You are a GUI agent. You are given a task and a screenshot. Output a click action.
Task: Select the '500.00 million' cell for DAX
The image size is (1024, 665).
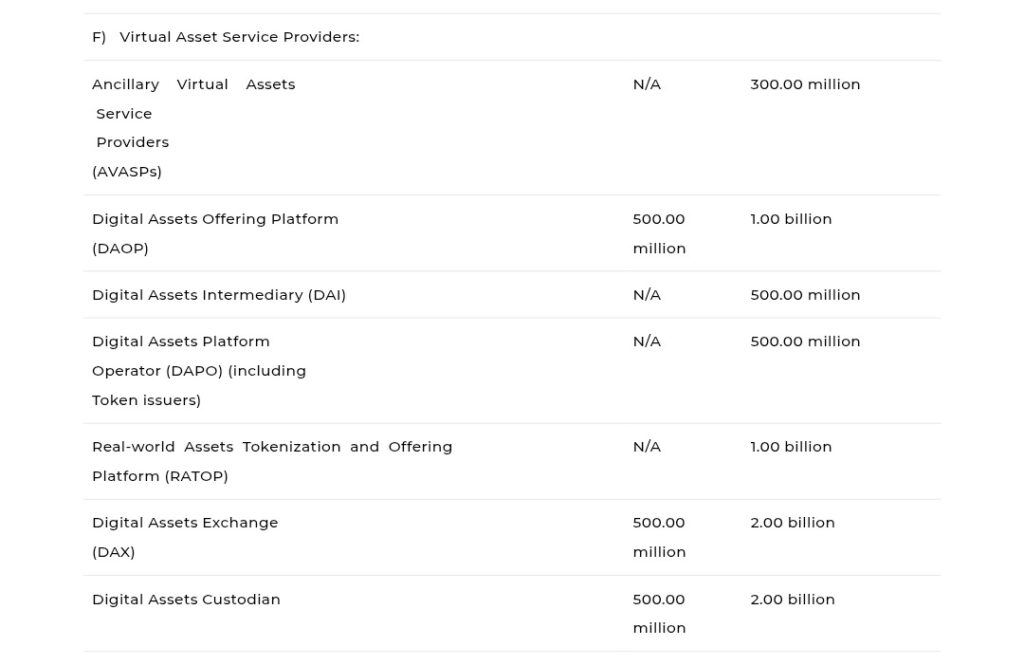click(x=659, y=537)
